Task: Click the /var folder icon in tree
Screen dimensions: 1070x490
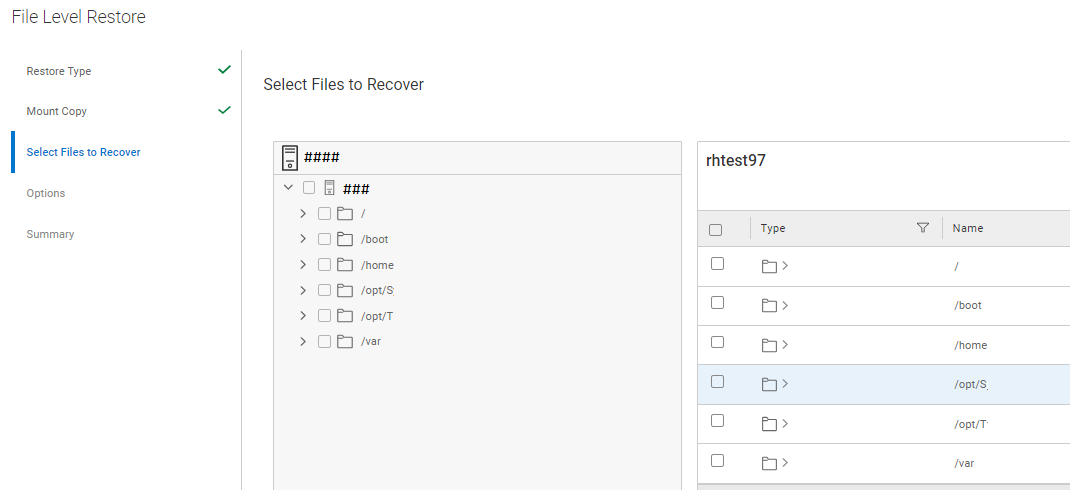Action: click(x=345, y=341)
